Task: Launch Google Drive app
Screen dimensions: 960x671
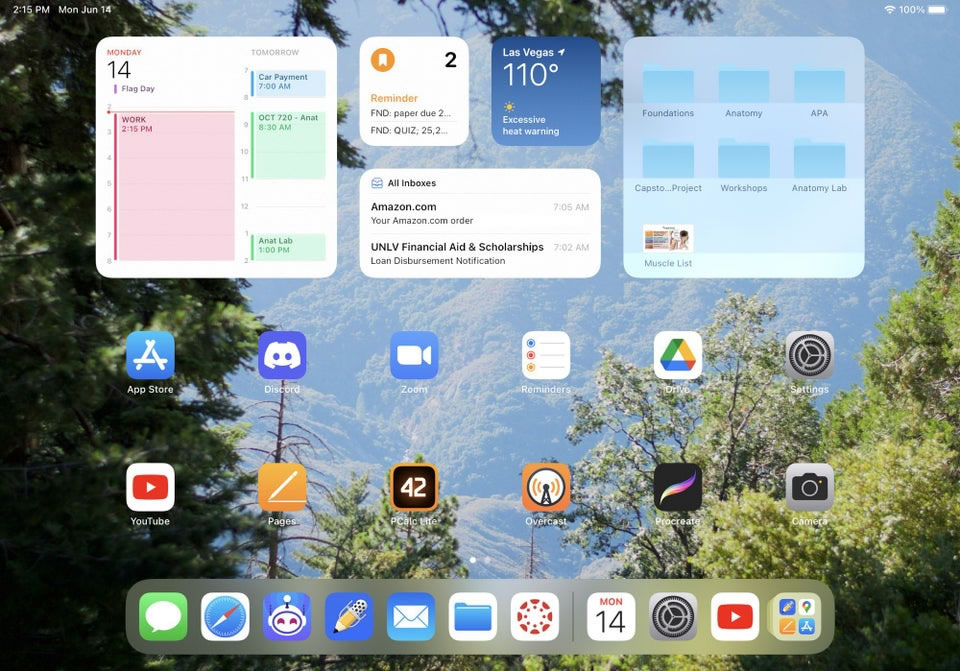Action: click(678, 356)
